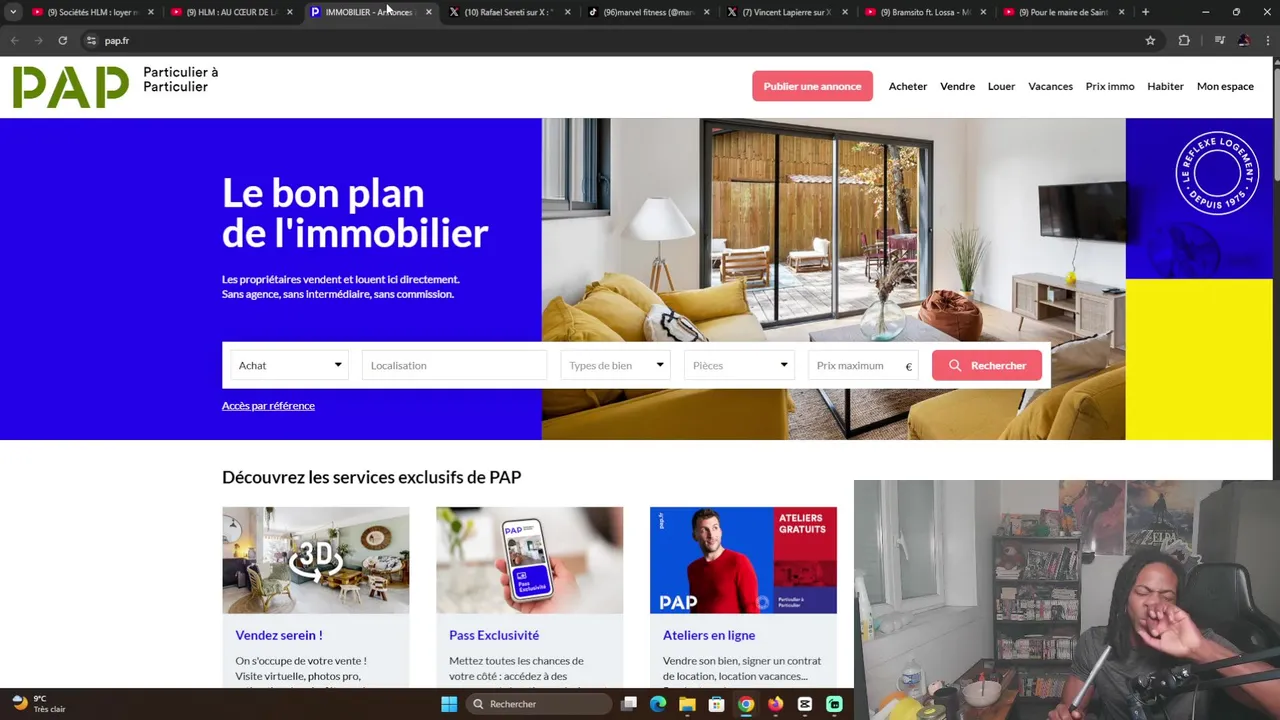Switch to the Bramsito ft. Lossa tab
This screenshot has height=720, width=1280.
point(925,12)
